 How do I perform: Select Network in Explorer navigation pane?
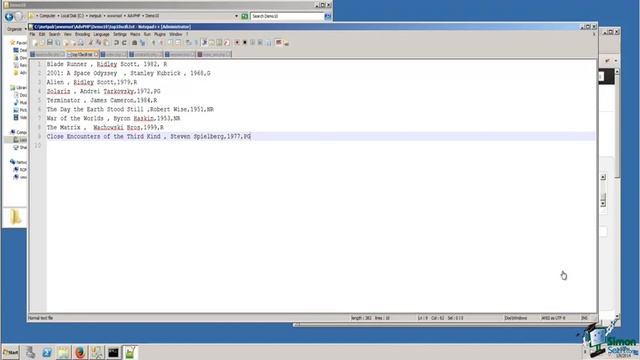(x=19, y=162)
